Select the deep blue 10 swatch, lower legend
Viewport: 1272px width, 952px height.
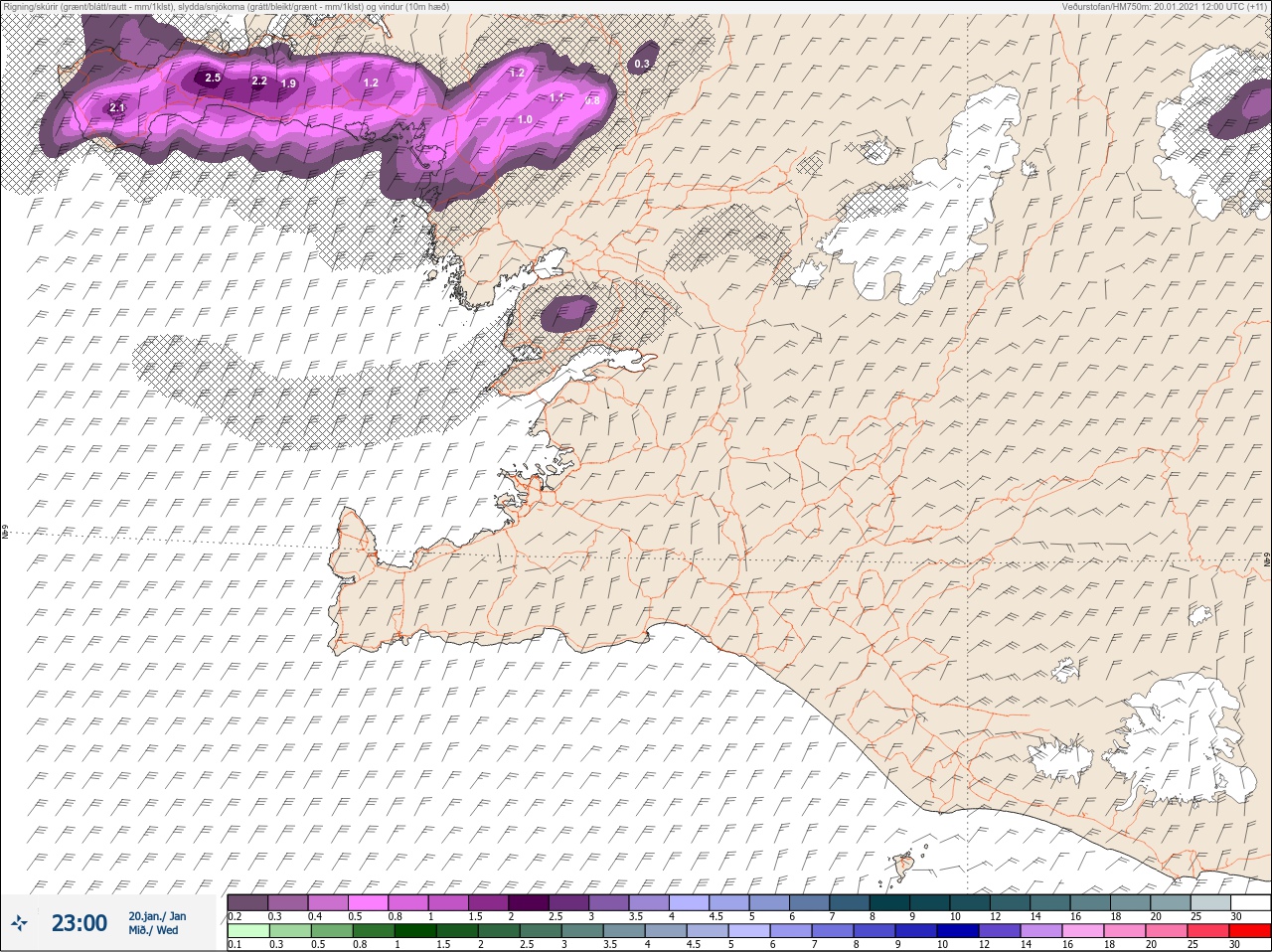point(959,931)
